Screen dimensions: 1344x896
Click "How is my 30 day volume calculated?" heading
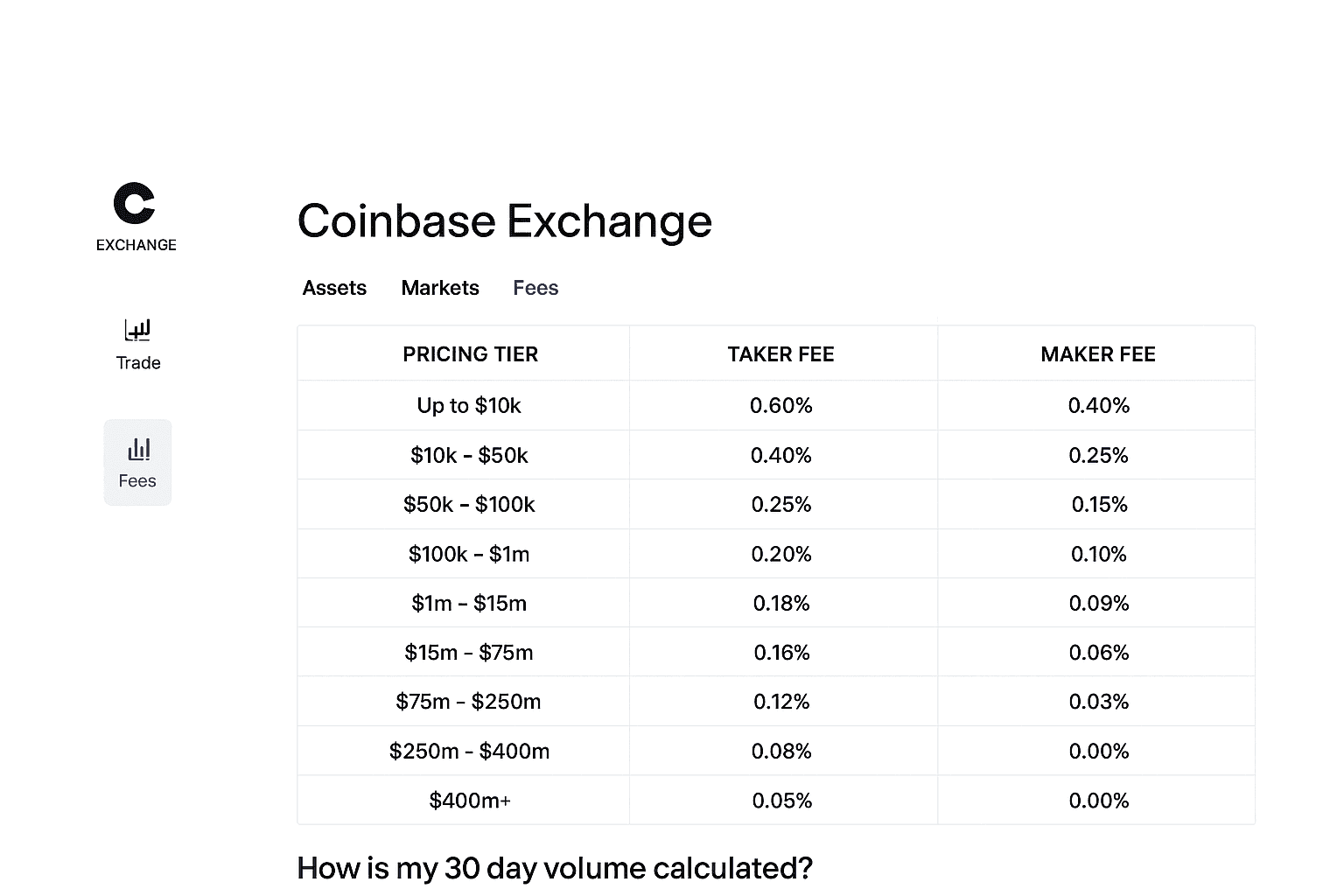coord(555,868)
